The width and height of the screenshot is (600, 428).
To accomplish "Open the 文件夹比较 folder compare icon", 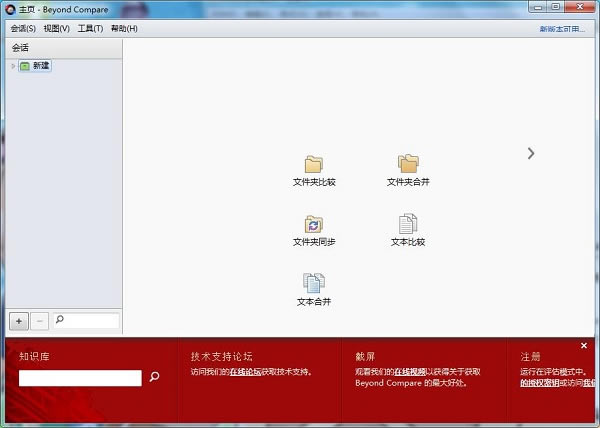I will 314,165.
